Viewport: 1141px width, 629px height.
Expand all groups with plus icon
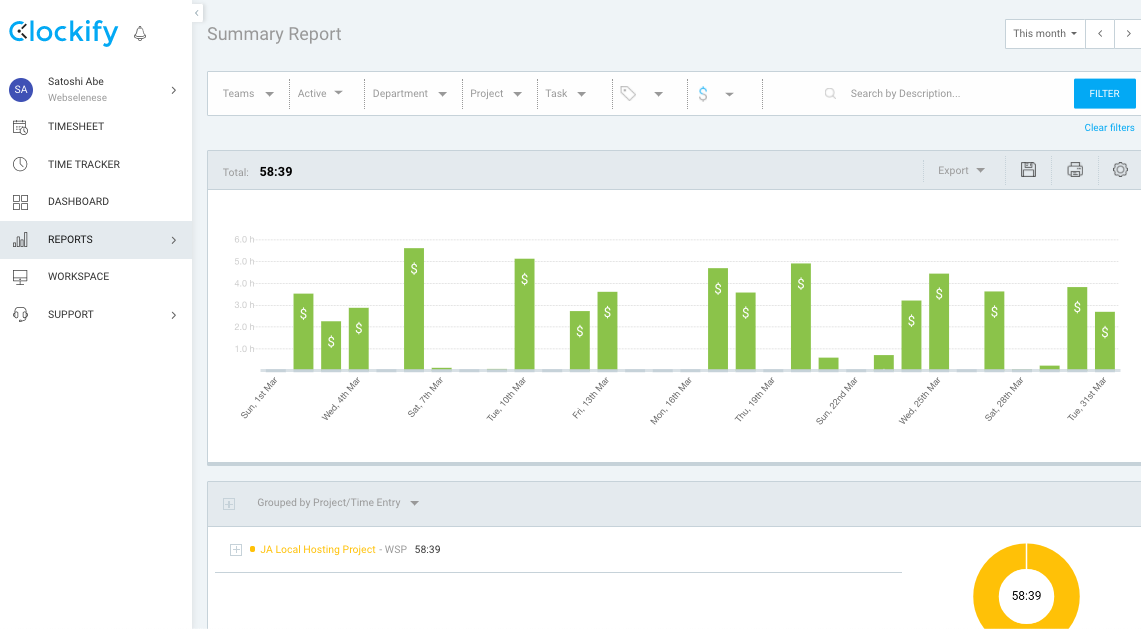click(229, 504)
